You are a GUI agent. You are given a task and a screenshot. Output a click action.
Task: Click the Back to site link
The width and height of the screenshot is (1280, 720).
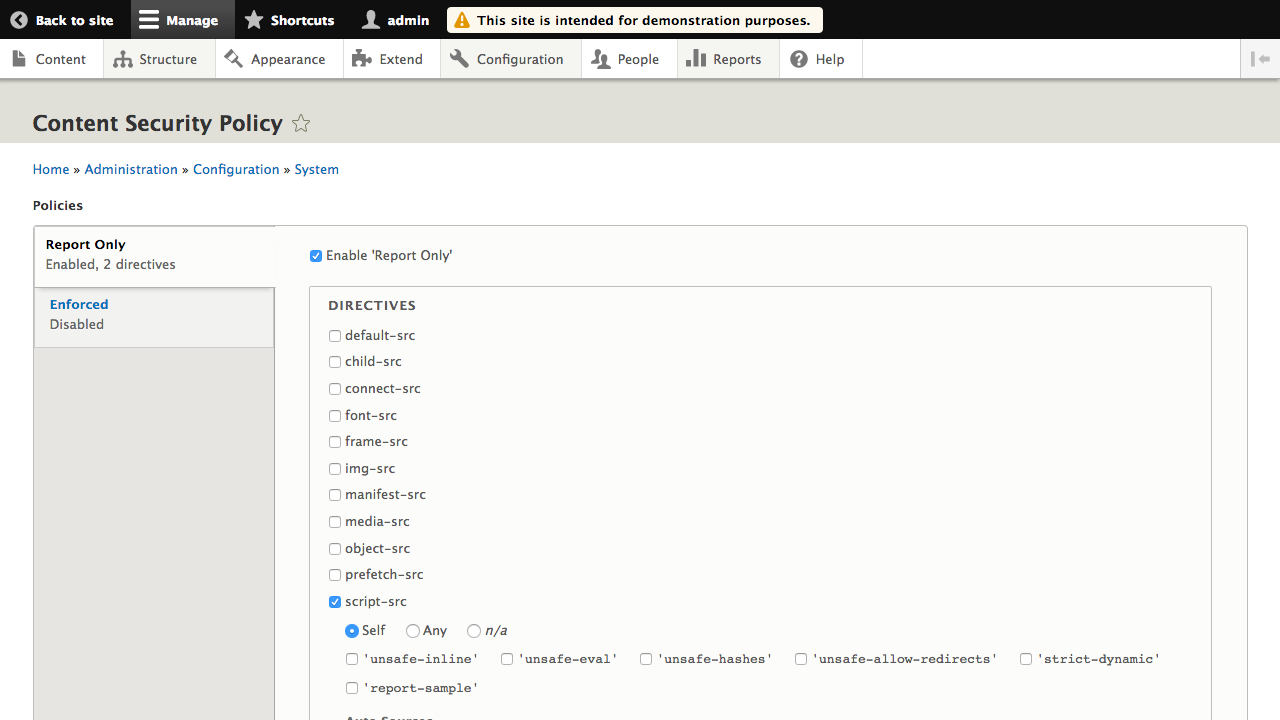[x=62, y=20]
